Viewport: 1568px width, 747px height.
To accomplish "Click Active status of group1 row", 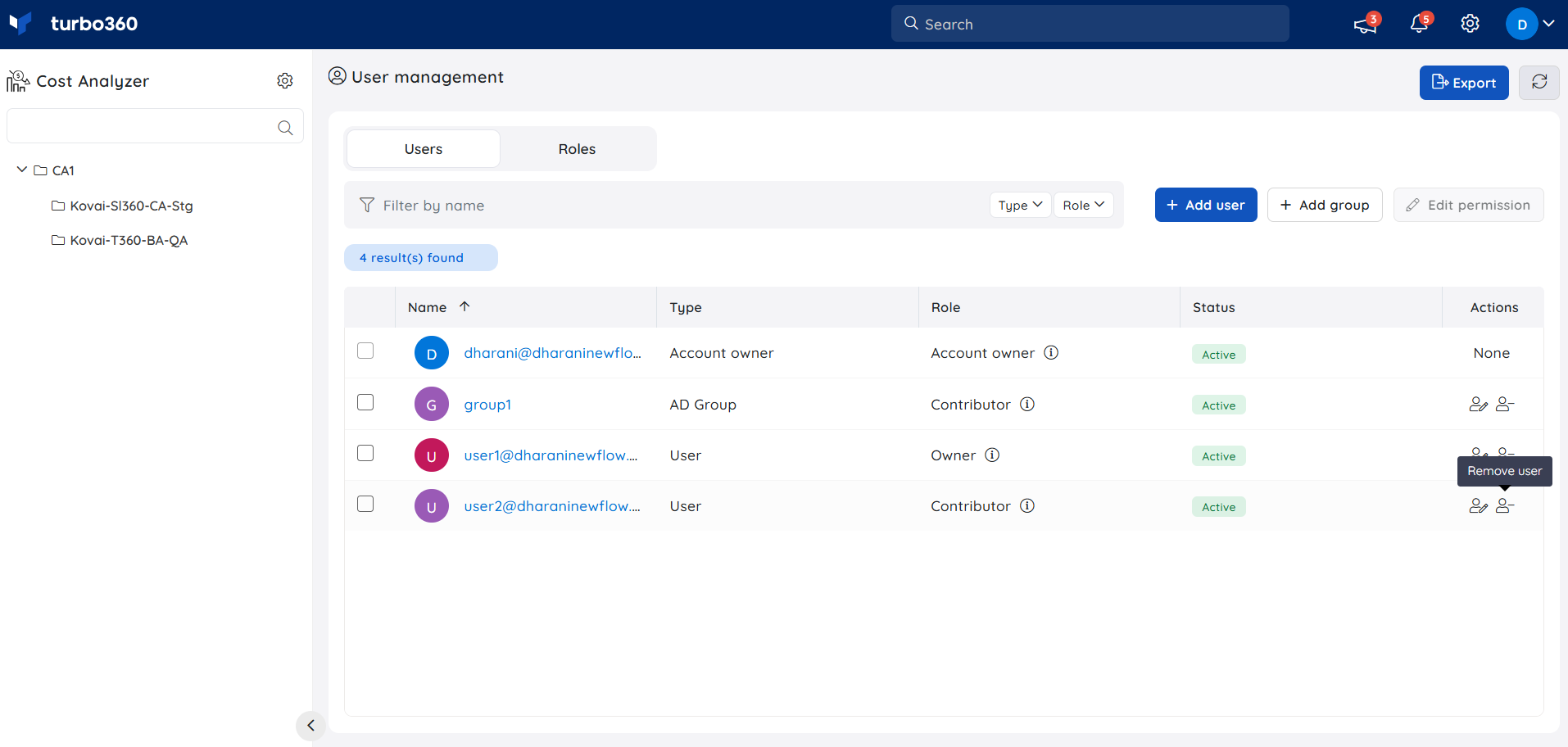I will point(1219,405).
